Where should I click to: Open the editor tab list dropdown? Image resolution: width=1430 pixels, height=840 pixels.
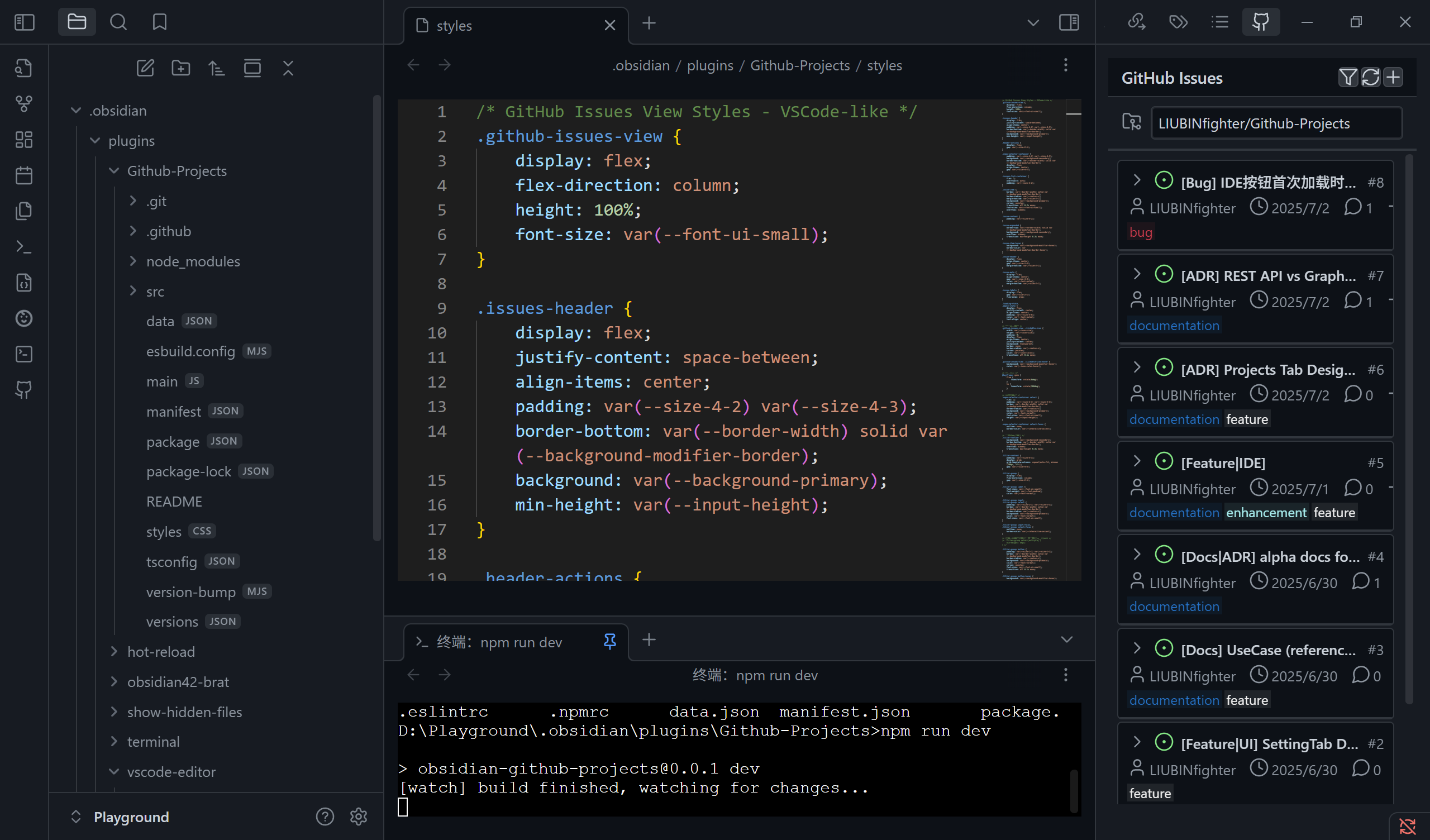pyautogui.click(x=1033, y=23)
